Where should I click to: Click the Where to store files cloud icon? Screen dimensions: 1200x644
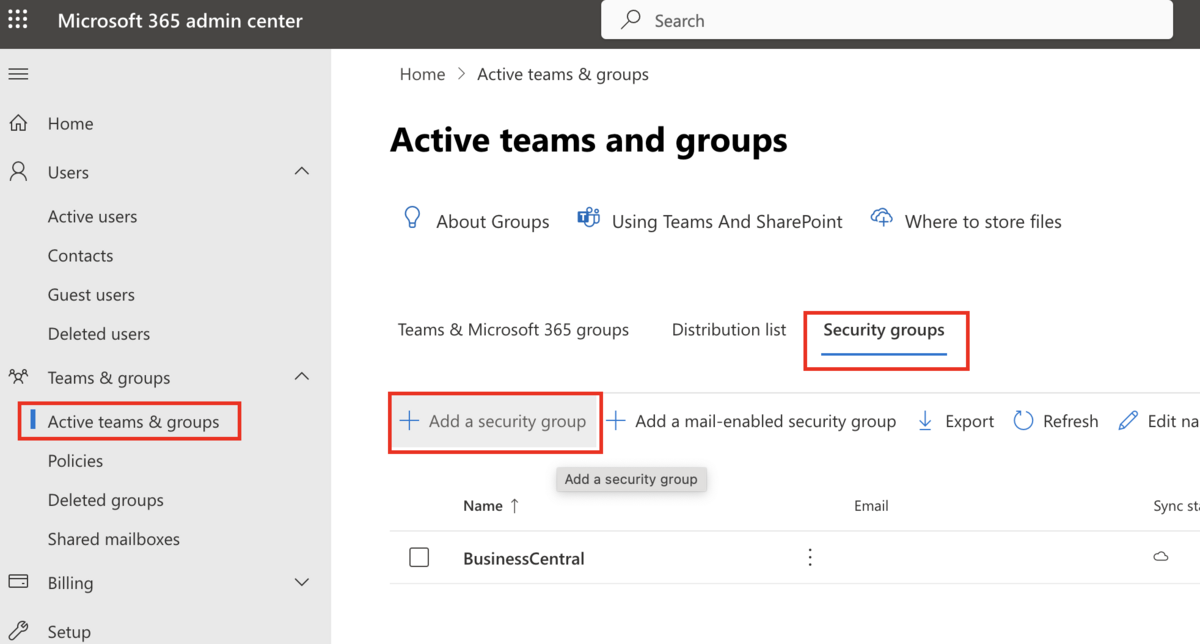point(881,219)
